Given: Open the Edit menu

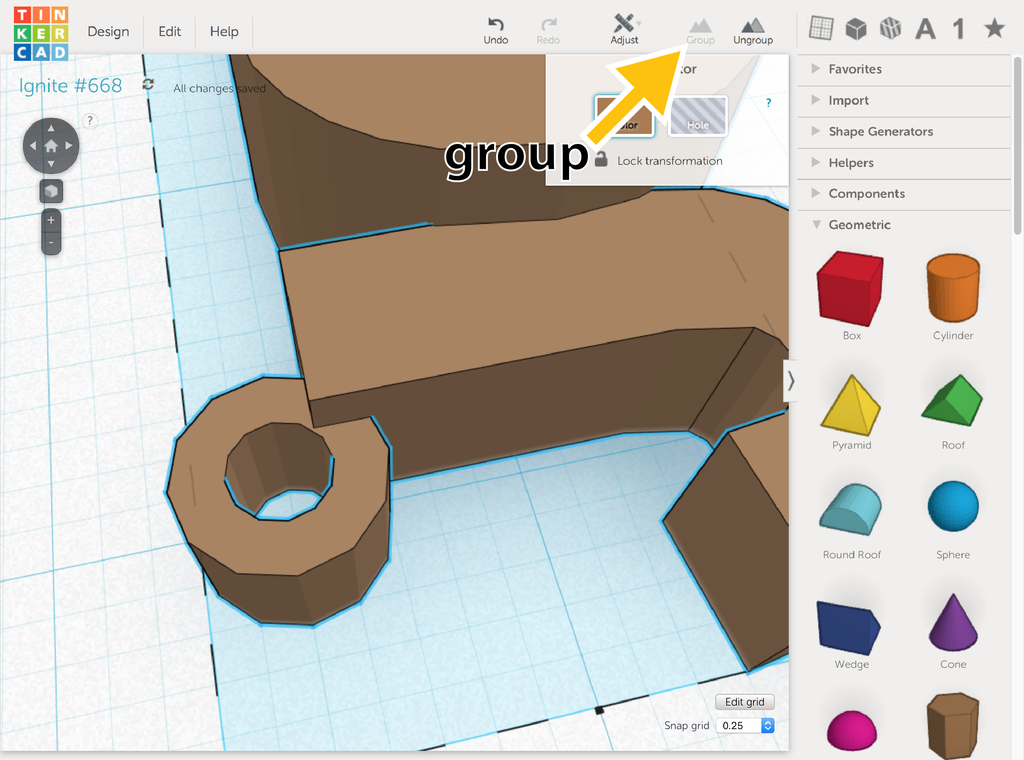Looking at the screenshot, I should [170, 31].
